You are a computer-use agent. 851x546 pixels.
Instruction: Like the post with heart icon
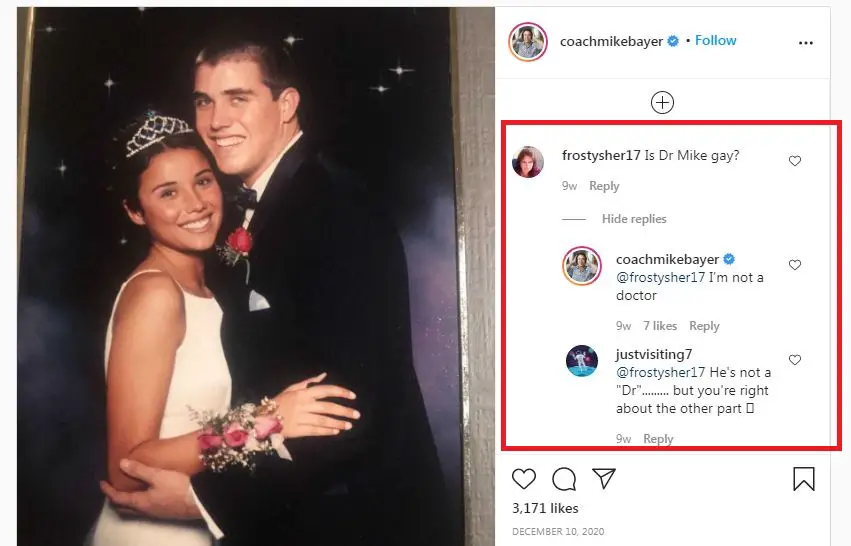click(524, 479)
